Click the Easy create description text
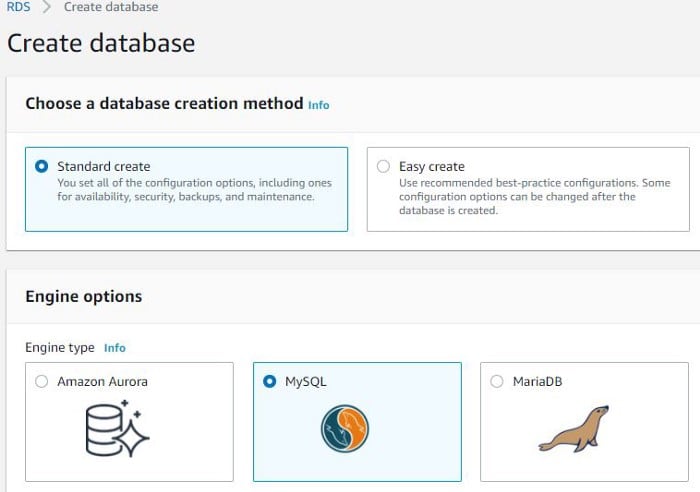Screen dimensions: 700x492 point(535,196)
